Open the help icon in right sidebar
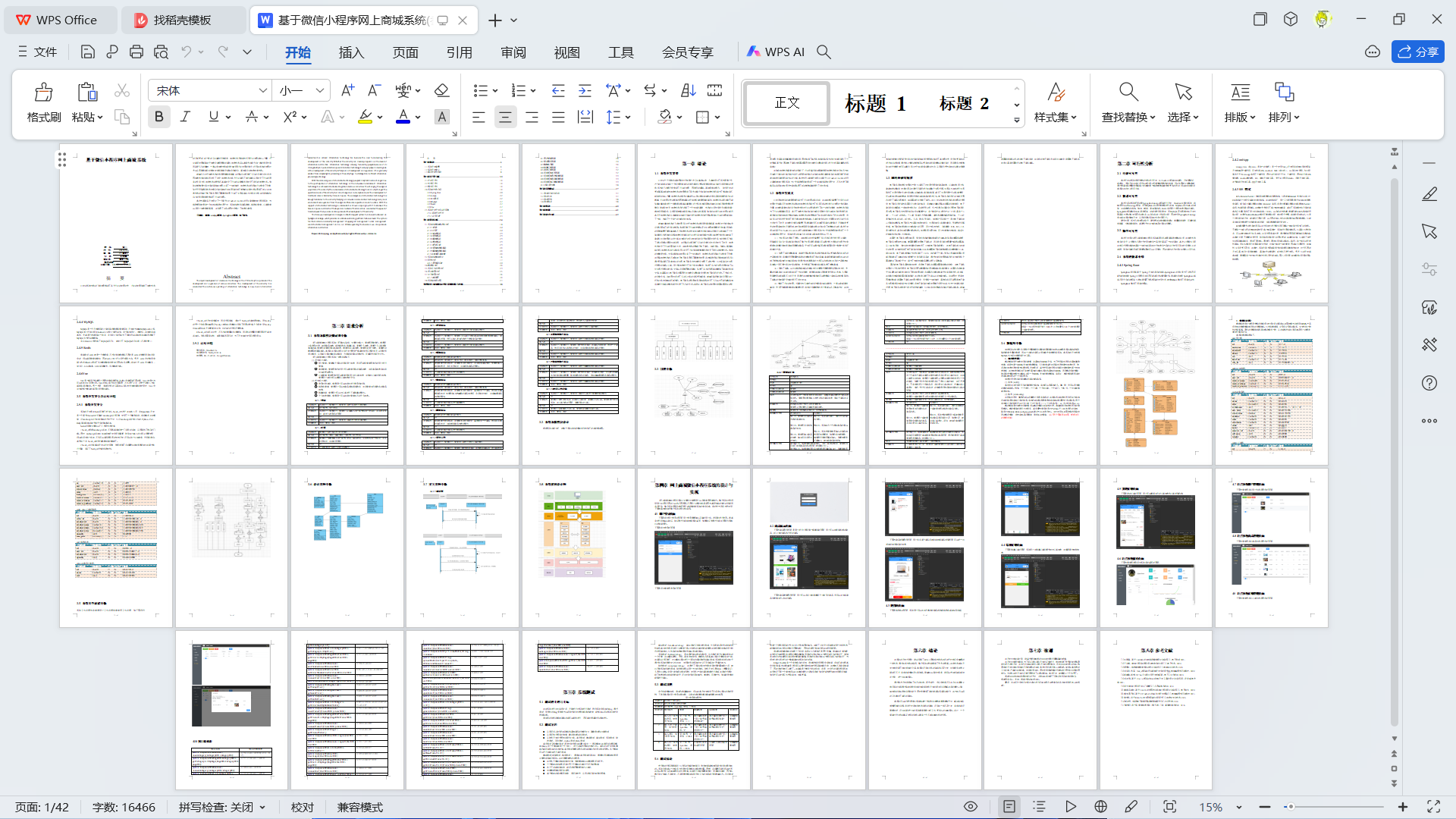 click(1429, 383)
